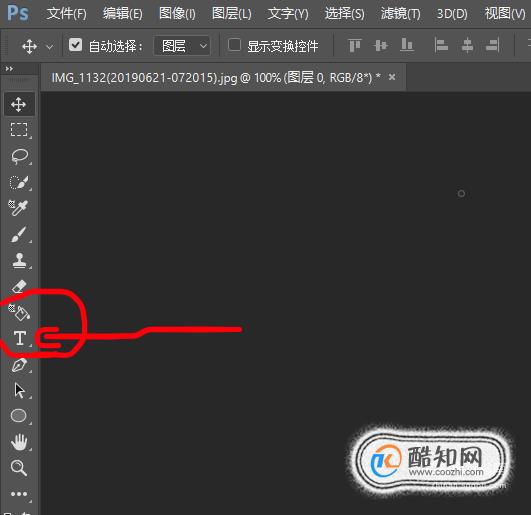This screenshot has width=531, height=515.
Task: Open the 文件(F) menu
Action: pos(66,14)
